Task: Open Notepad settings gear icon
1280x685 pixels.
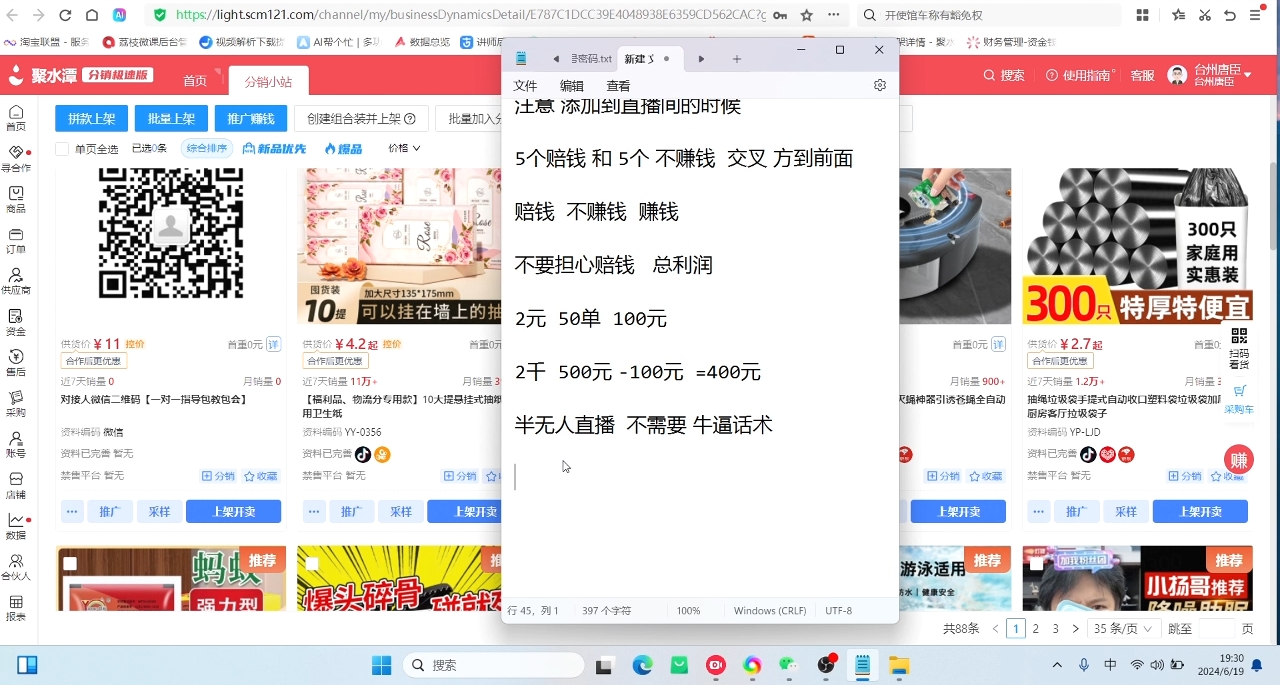Action: click(x=880, y=86)
